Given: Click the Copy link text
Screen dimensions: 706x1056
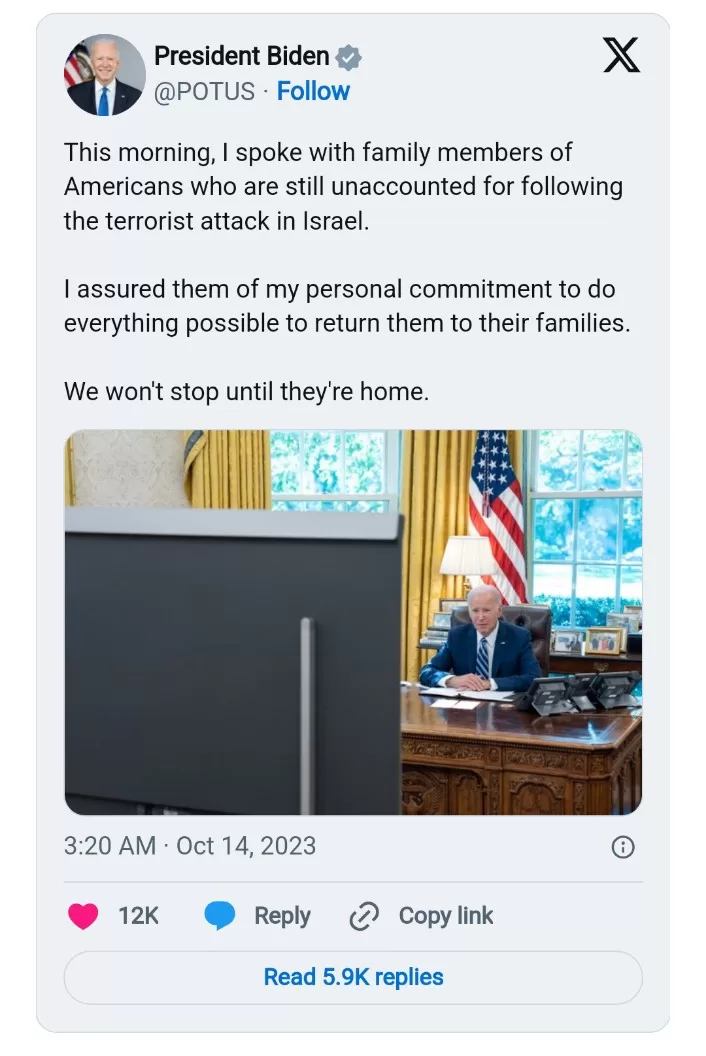Looking at the screenshot, I should [x=446, y=916].
